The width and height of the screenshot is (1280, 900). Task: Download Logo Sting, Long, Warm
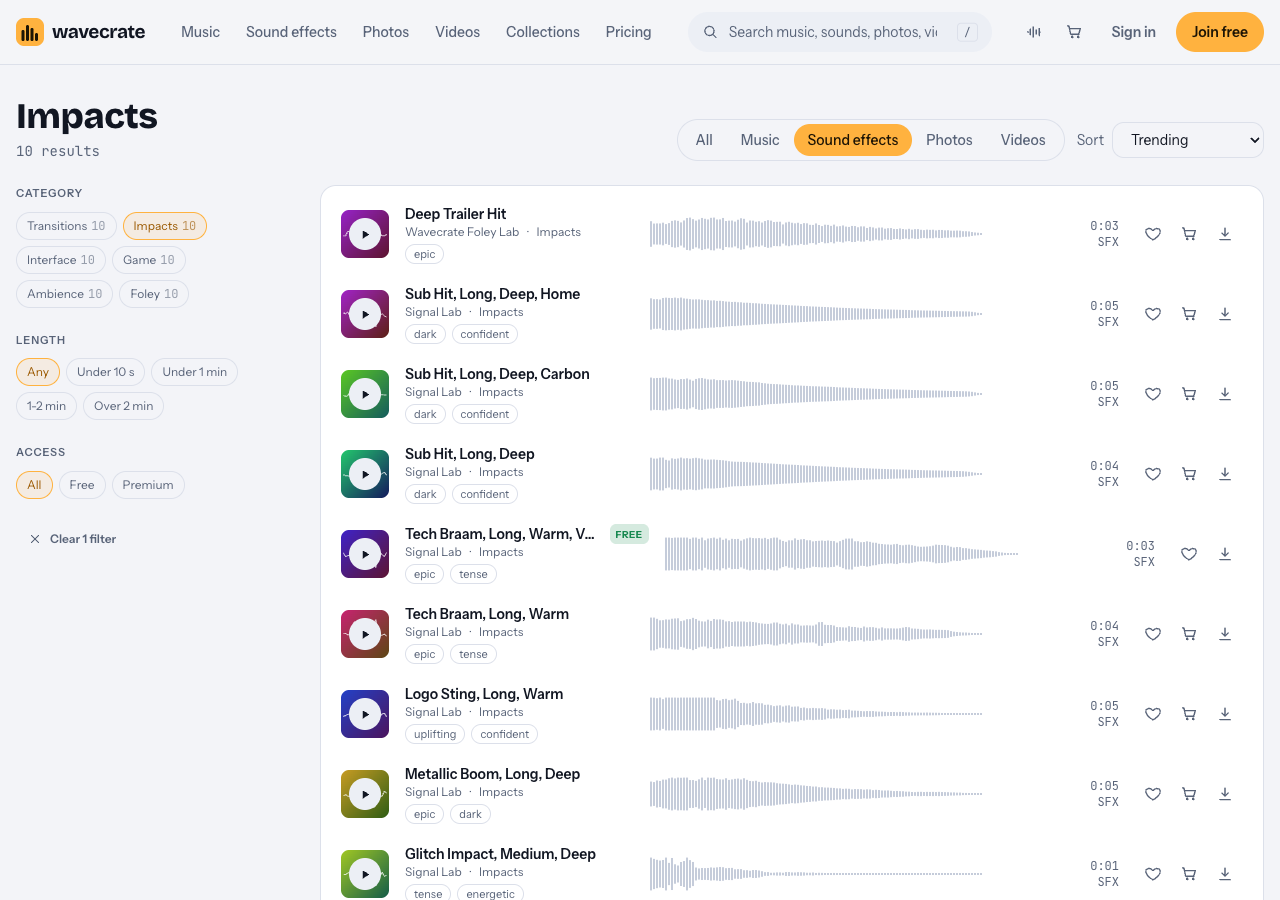pos(1225,714)
